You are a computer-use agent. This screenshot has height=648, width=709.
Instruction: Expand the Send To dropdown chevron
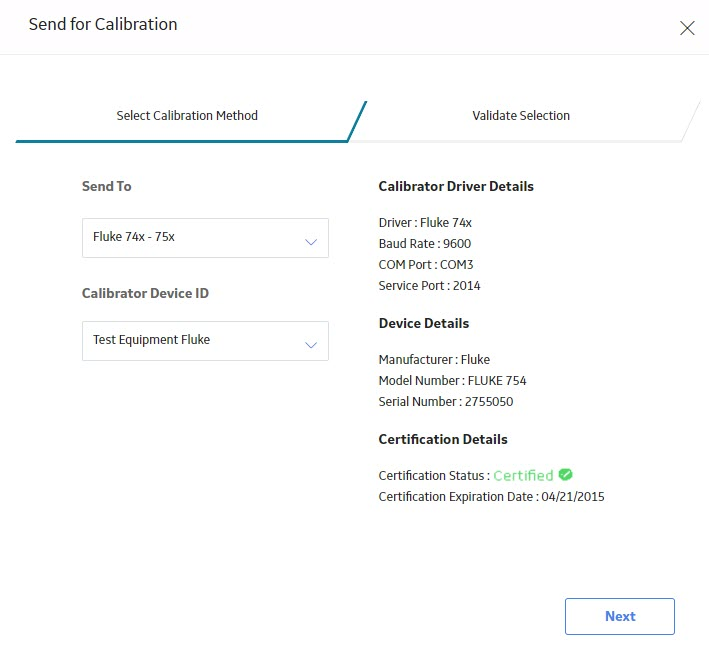tap(311, 242)
